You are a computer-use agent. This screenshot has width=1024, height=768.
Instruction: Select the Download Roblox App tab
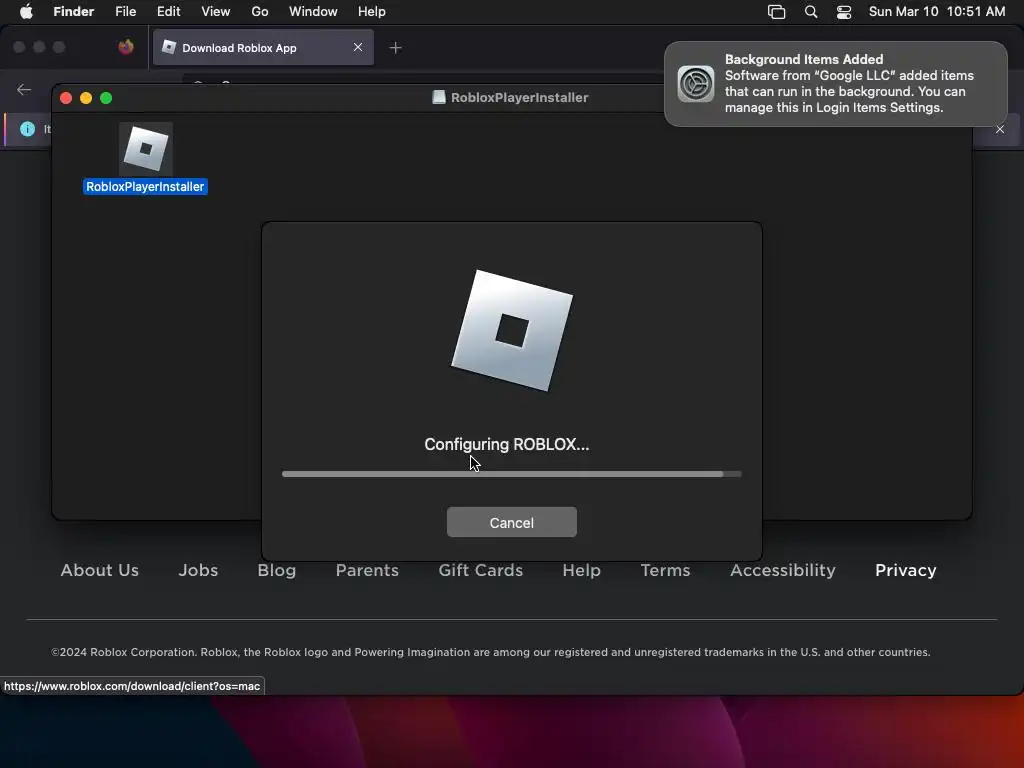click(263, 48)
